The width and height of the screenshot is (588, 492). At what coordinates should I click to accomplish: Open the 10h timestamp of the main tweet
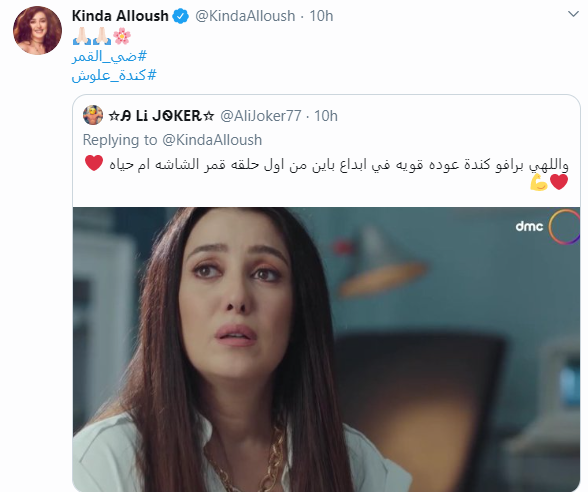321,16
